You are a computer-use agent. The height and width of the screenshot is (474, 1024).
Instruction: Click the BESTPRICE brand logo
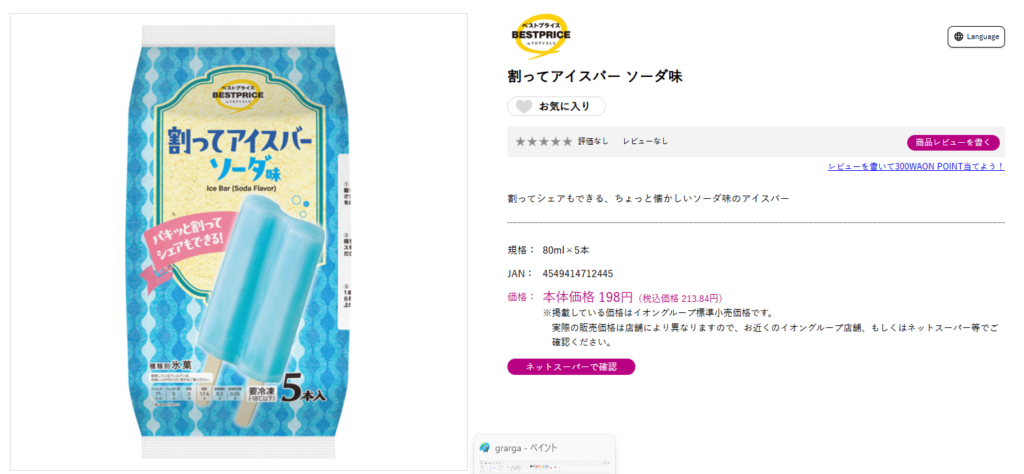pos(540,38)
